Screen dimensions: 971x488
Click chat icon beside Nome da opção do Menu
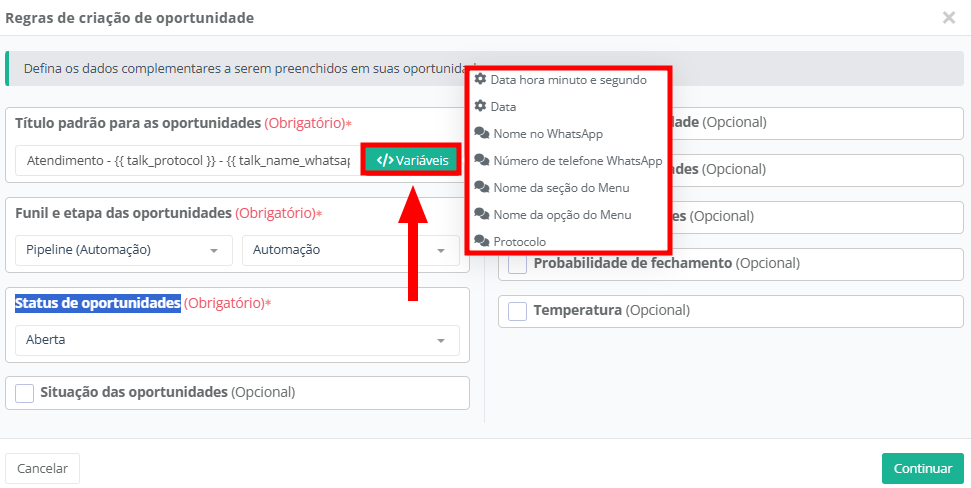tap(481, 214)
